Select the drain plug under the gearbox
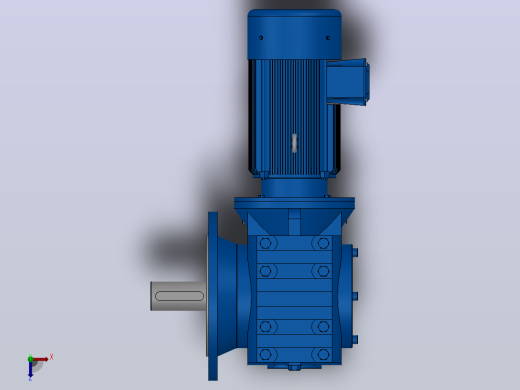Screen dimensions: 520x390 pyautogui.click(x=294, y=367)
